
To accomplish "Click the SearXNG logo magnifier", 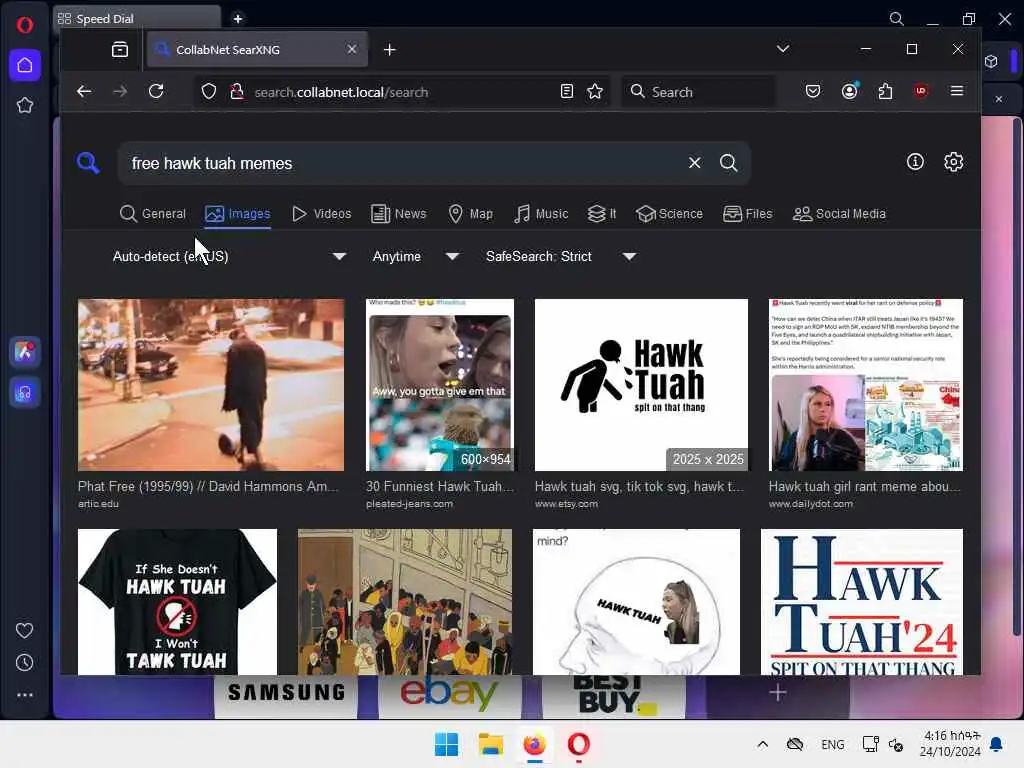I will click(x=88, y=163).
